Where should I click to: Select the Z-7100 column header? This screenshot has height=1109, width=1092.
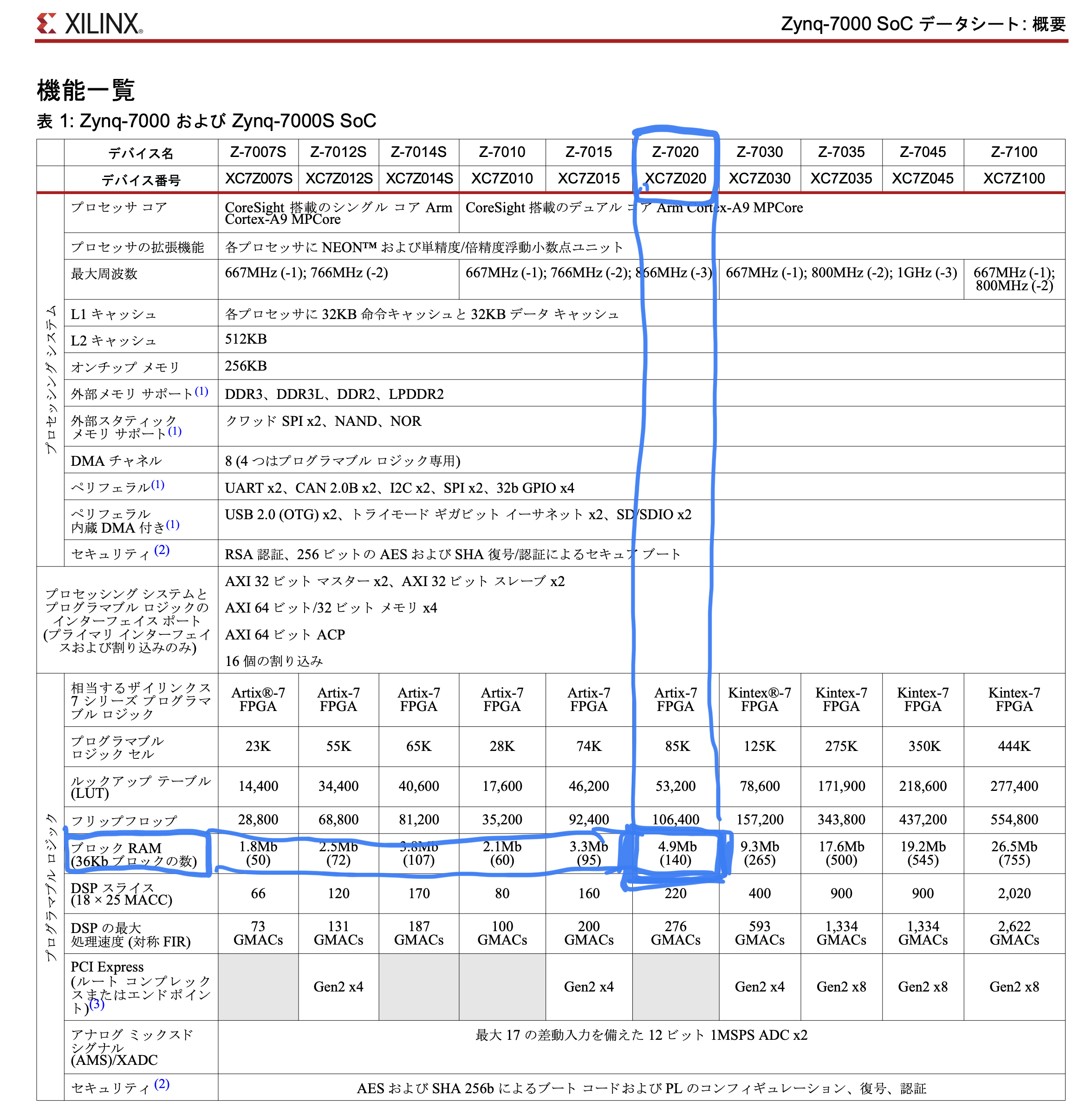click(1014, 152)
